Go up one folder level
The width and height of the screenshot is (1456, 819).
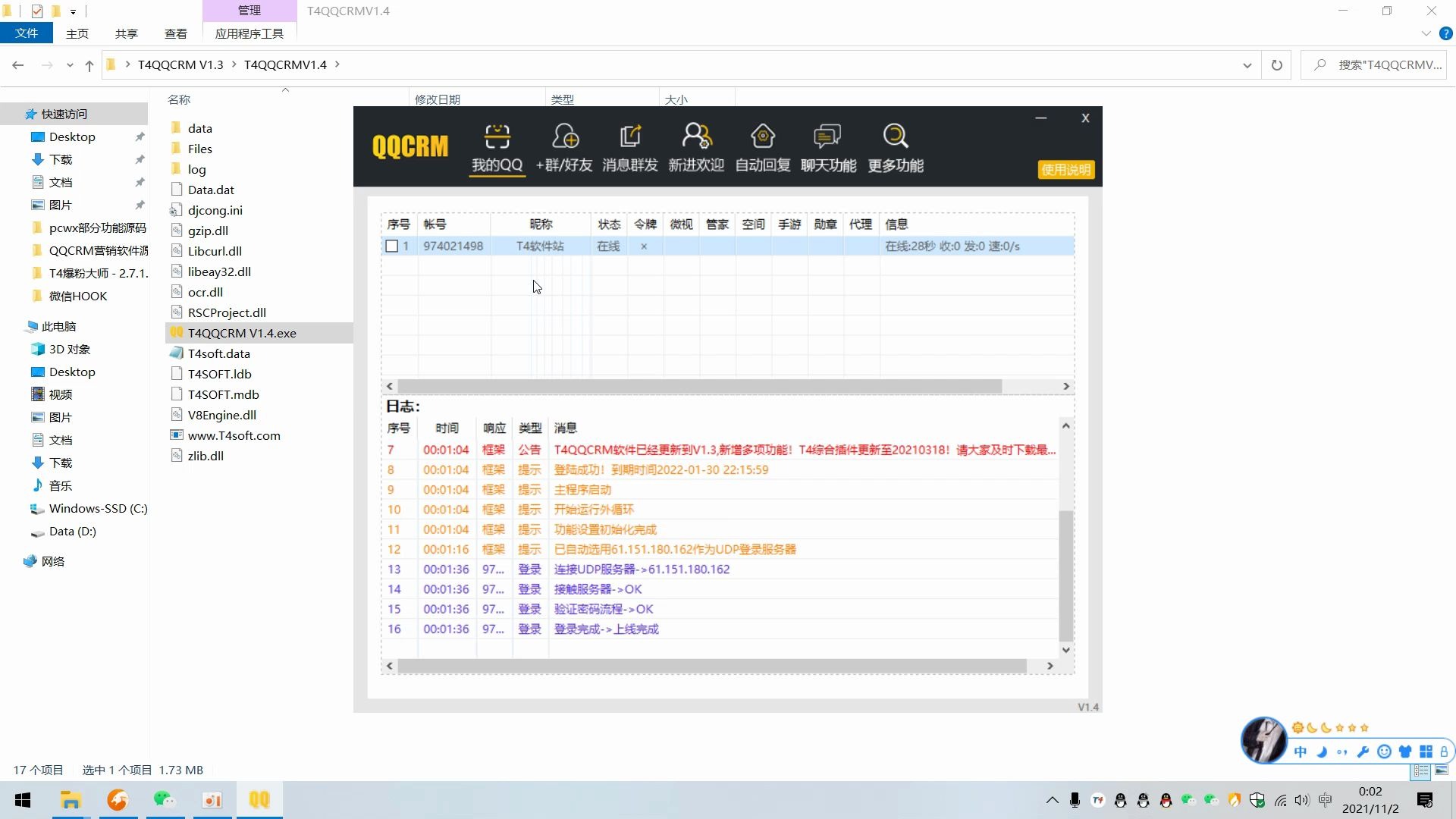89,65
